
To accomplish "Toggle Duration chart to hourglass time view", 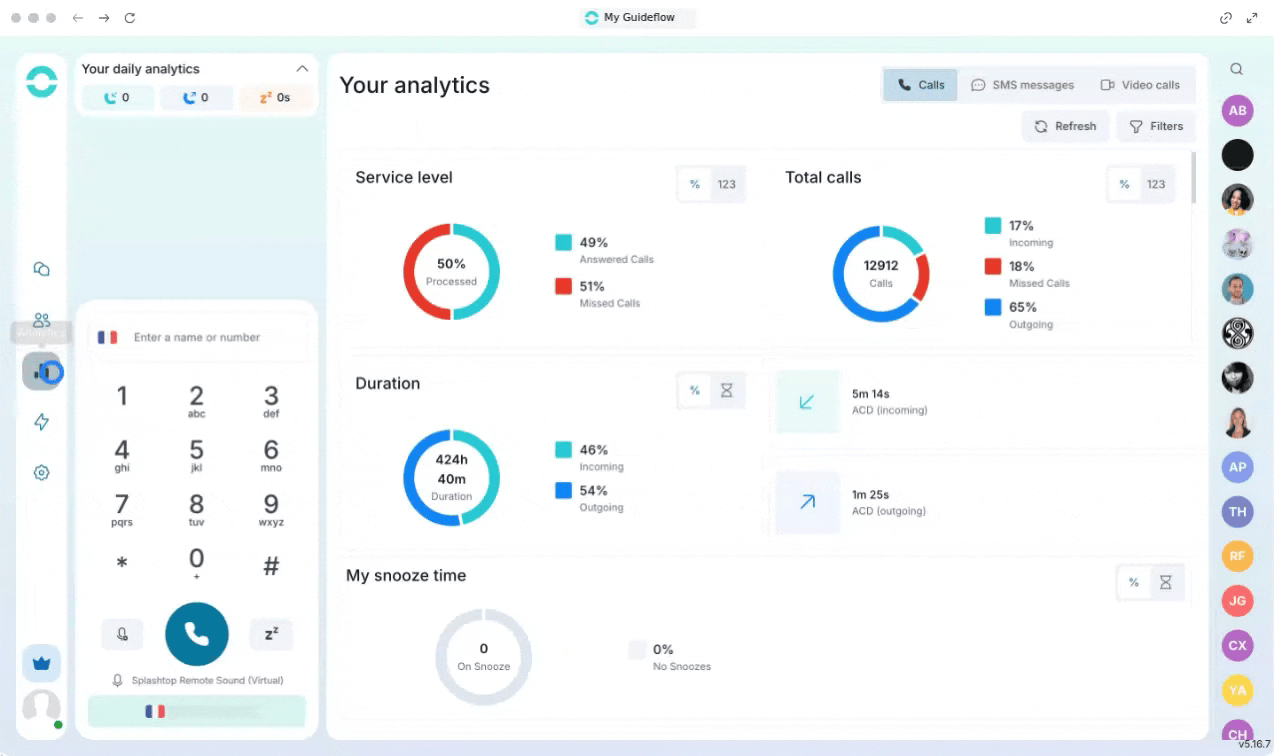I will [727, 391].
